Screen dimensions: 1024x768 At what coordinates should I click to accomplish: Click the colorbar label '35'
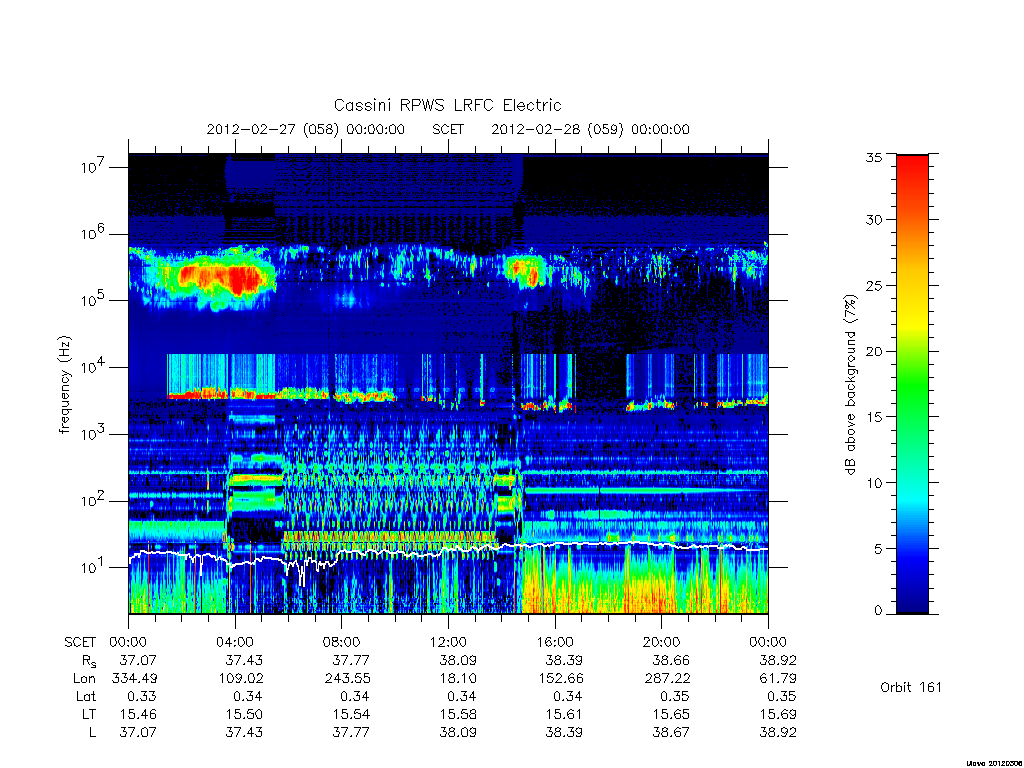coord(874,157)
